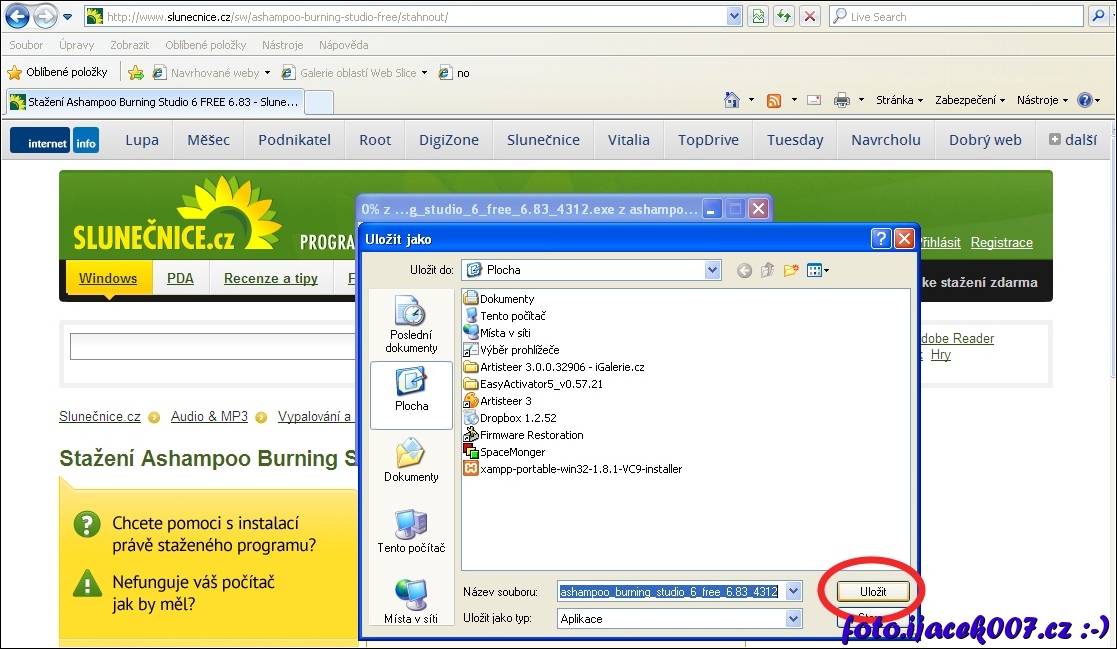1117x649 pixels.
Task: Open the view menu icon in save dialog
Action: tap(817, 270)
